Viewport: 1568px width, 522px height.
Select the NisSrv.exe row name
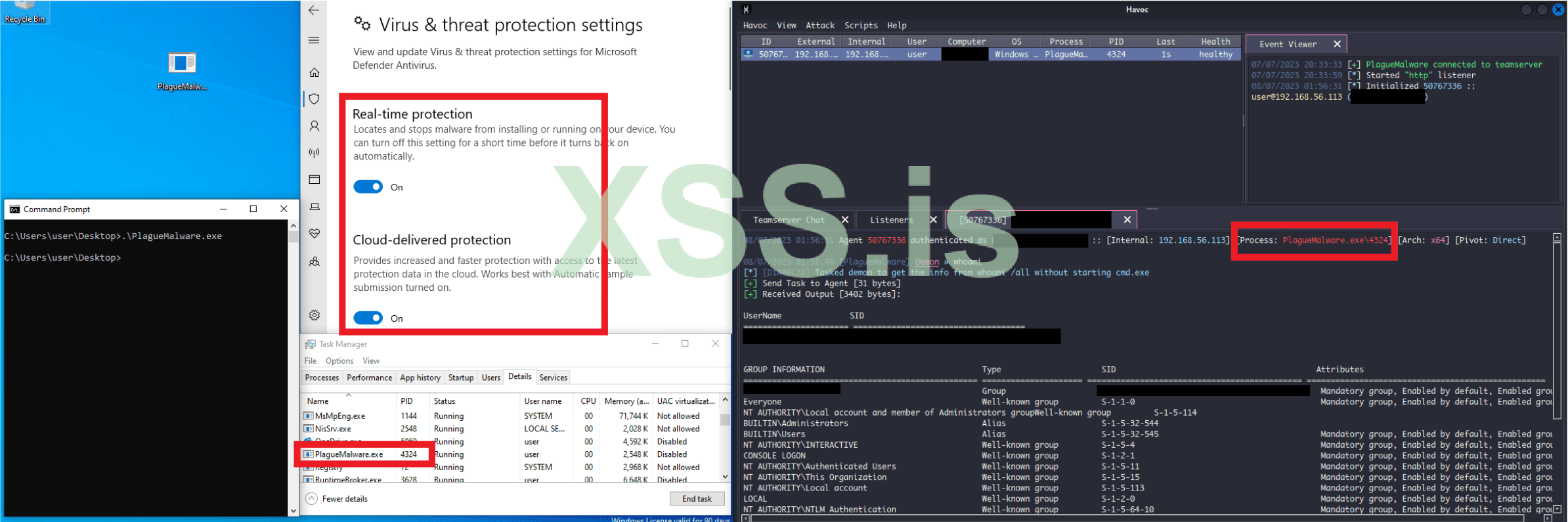tap(333, 429)
